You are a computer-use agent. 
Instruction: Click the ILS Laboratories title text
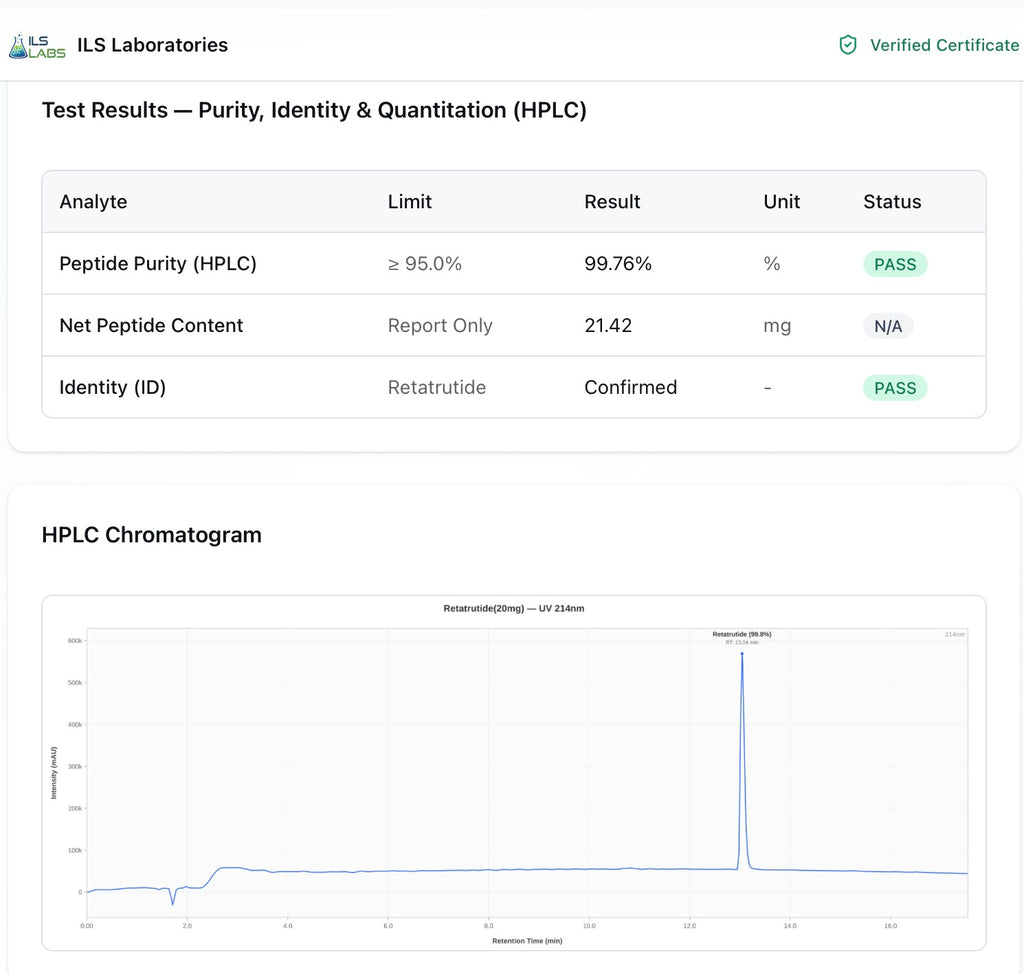pos(152,45)
